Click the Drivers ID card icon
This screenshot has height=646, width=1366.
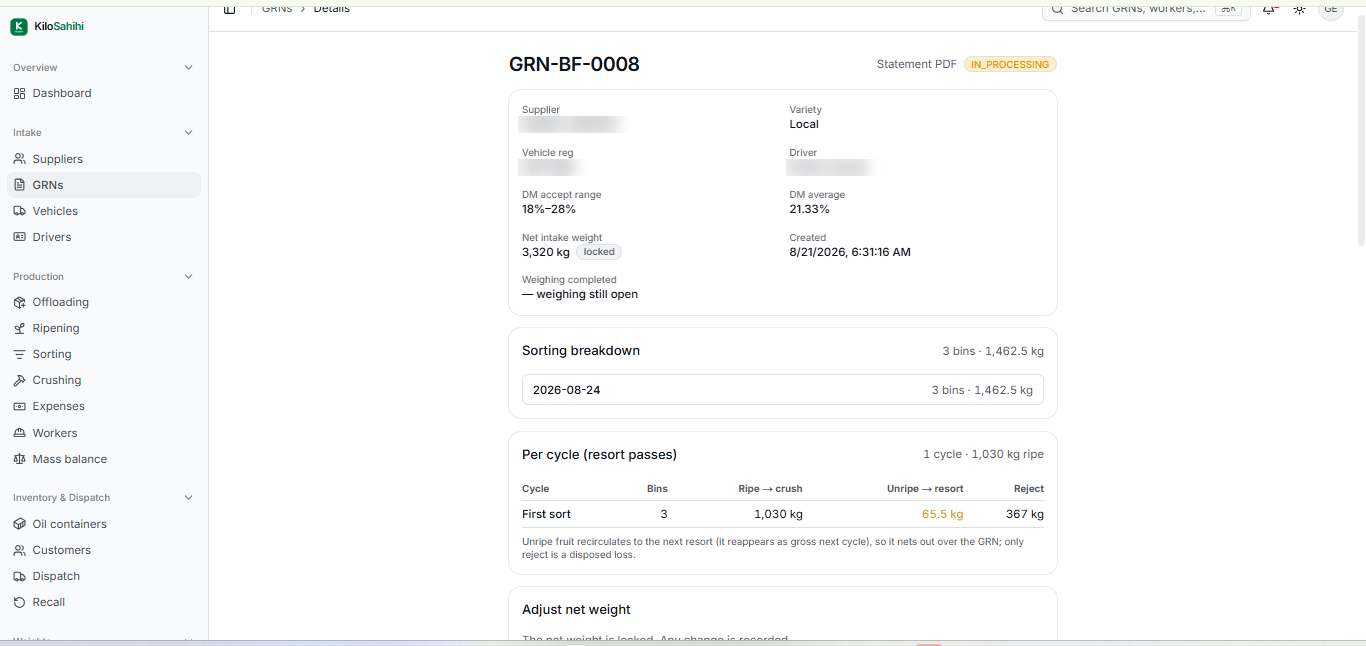point(19,237)
